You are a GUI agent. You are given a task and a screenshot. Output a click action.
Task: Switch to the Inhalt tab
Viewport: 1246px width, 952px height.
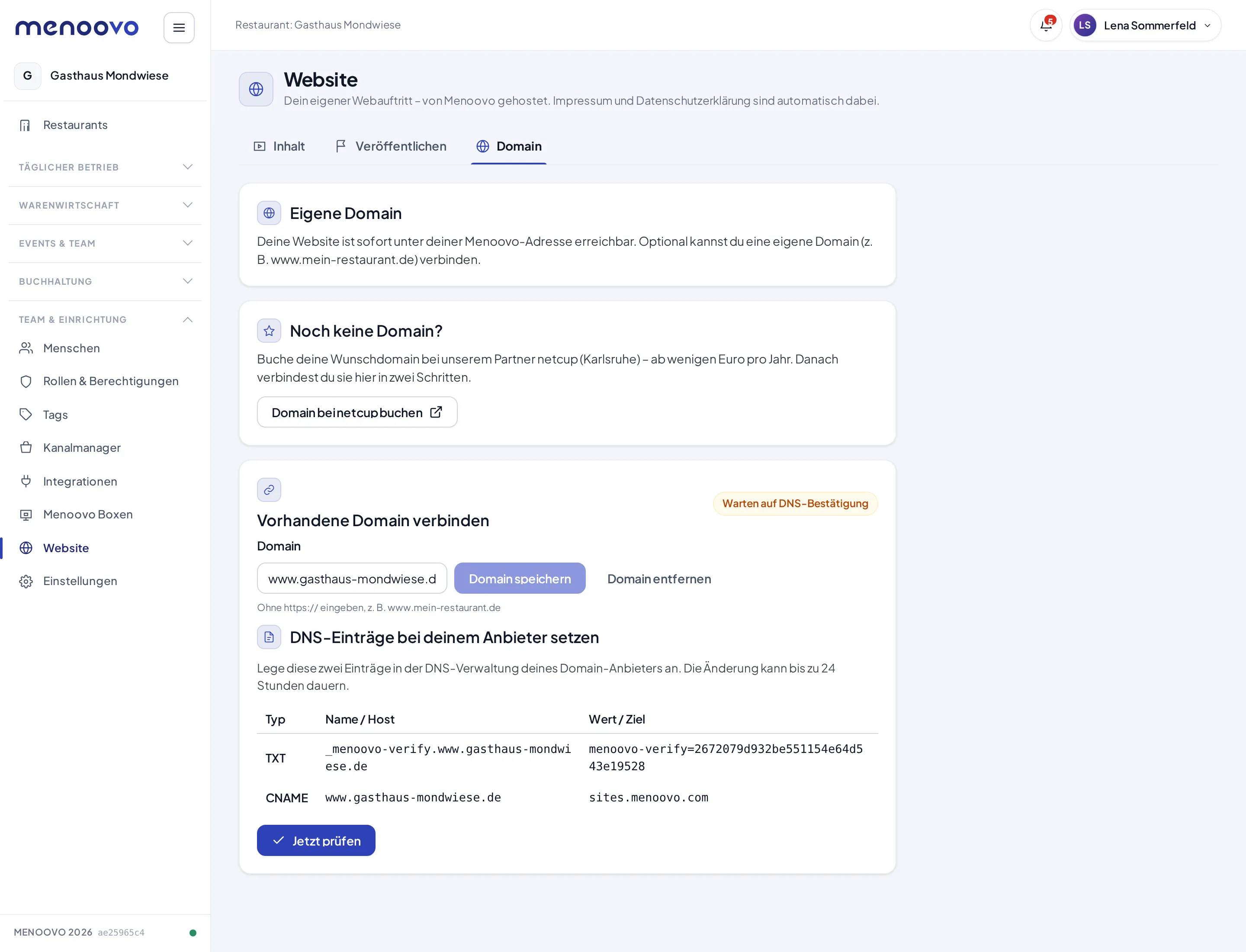click(279, 146)
